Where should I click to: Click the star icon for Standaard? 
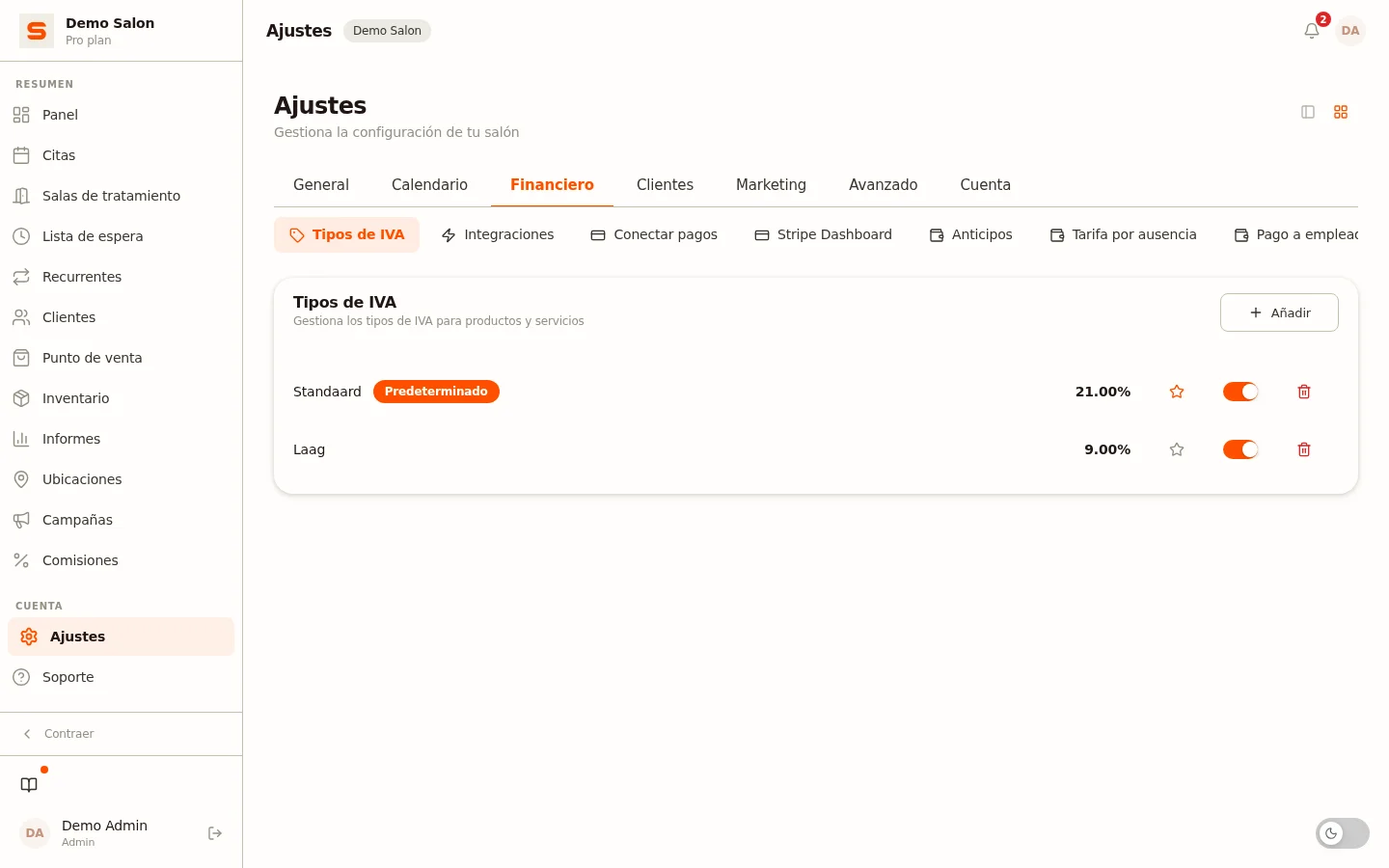pyautogui.click(x=1177, y=392)
